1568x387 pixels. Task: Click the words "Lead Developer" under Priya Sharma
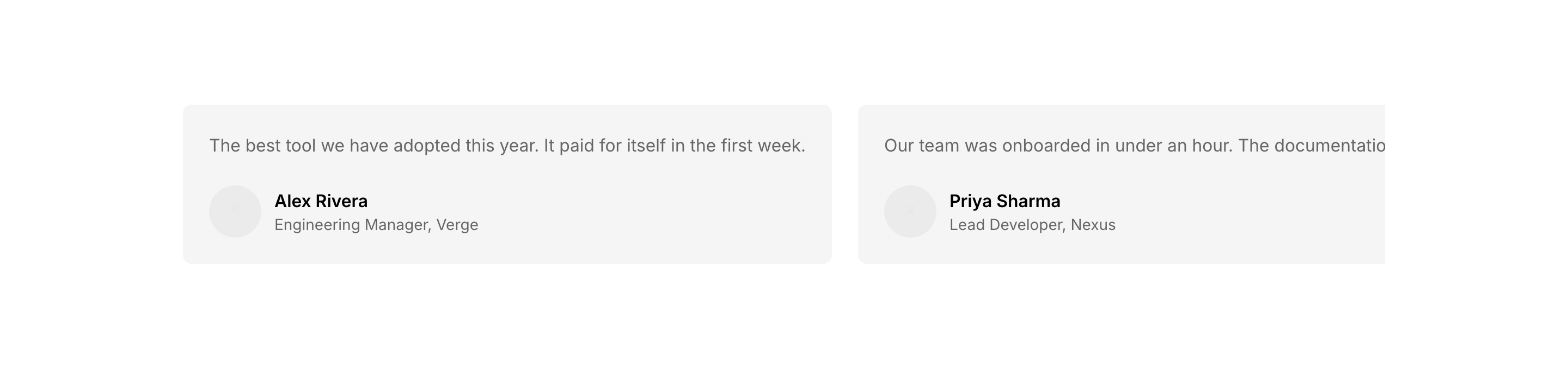(x=1007, y=225)
